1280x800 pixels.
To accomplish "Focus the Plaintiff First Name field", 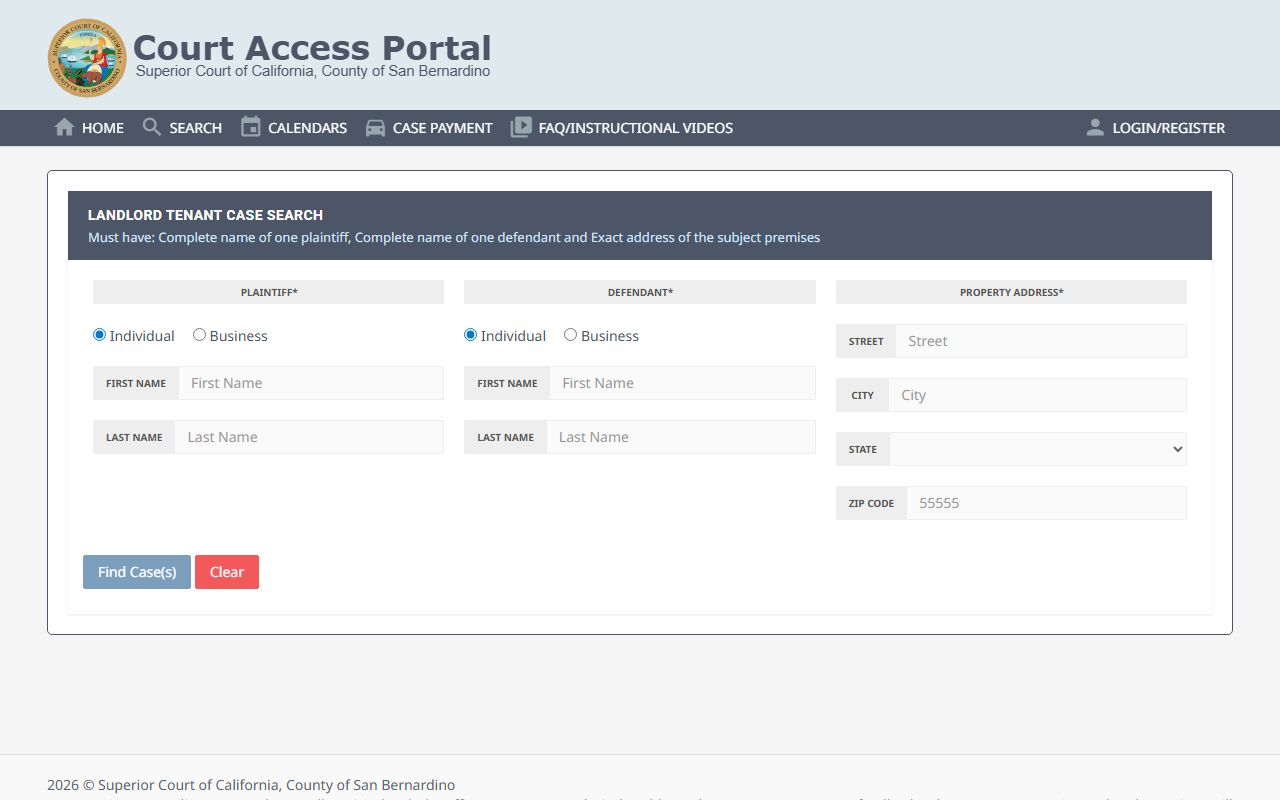I will [311, 383].
